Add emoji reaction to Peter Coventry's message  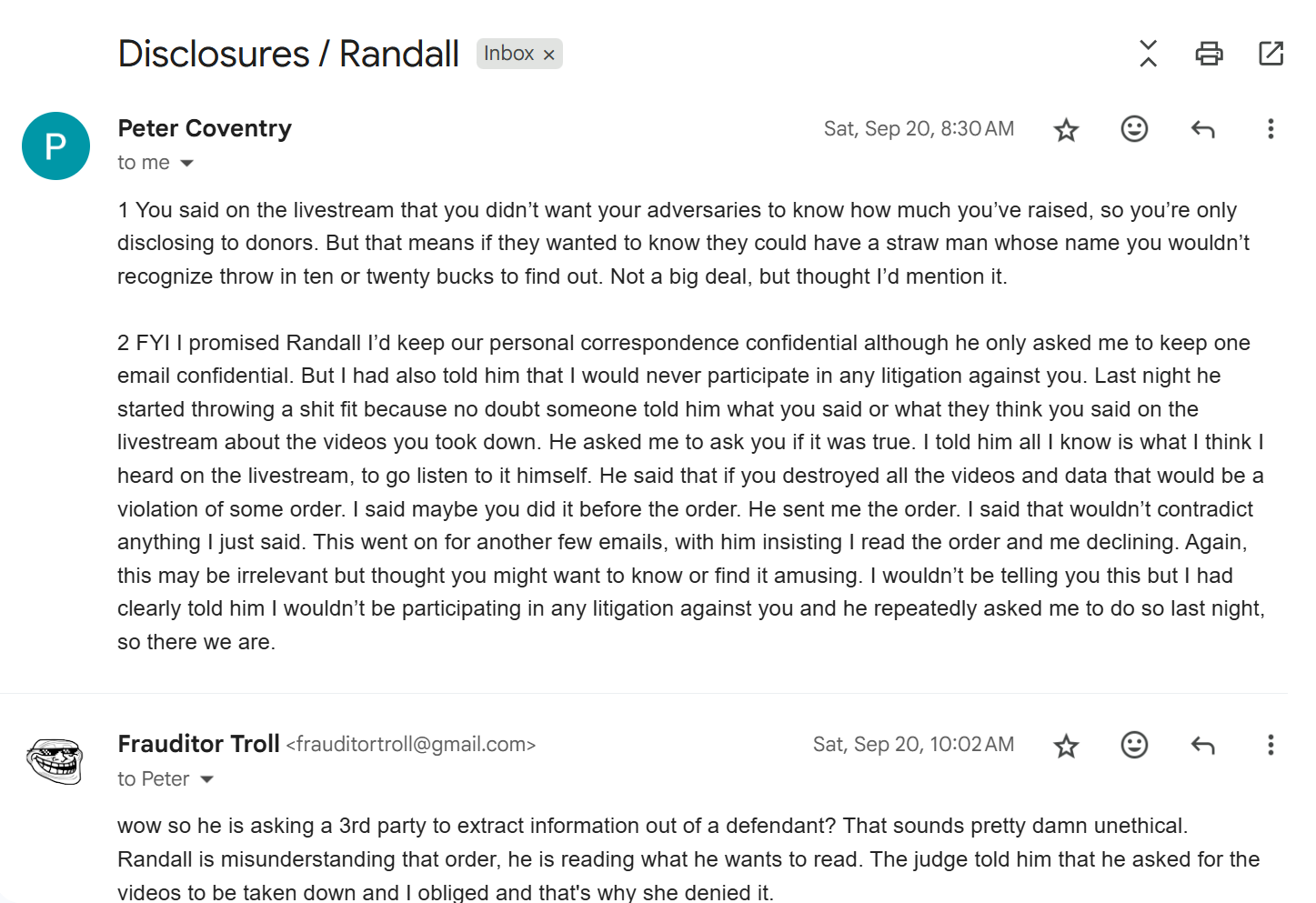tap(1134, 129)
